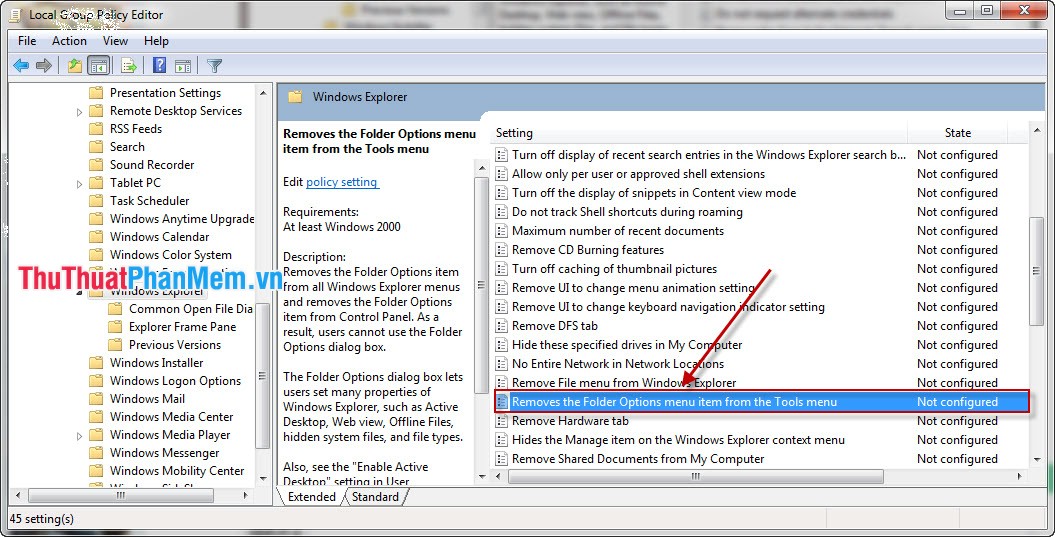Viewport: 1055px width, 537px height.
Task: Click the Forward arrow toolbar icon
Action: point(44,65)
